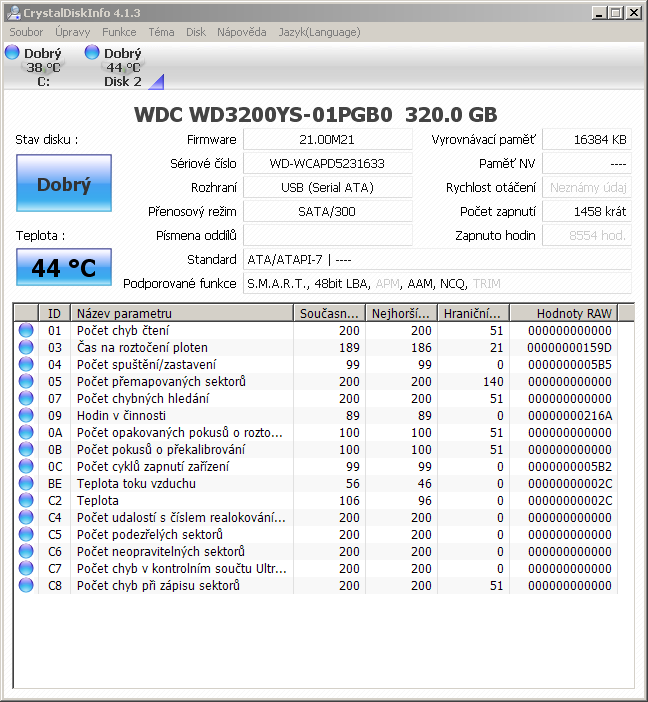Select the C: drive status orb
Viewport: 648px width, 702px height.
12,52
